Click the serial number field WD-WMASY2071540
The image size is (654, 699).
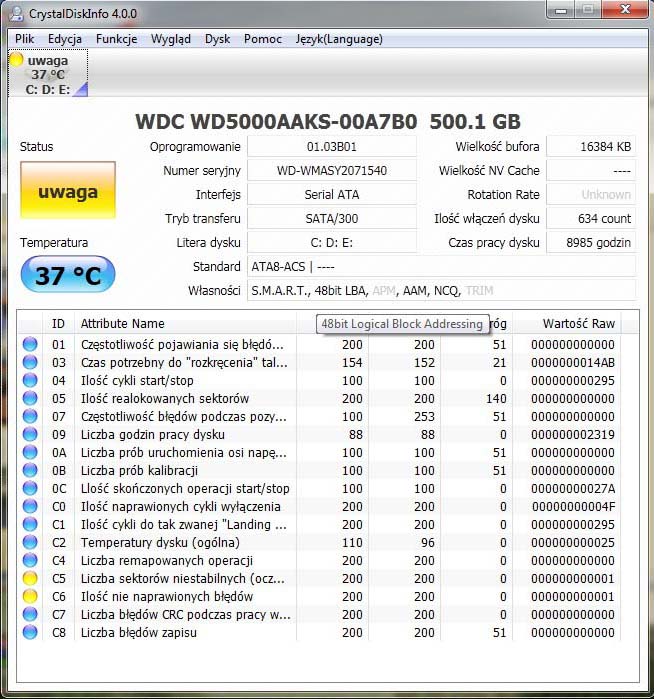coord(332,171)
